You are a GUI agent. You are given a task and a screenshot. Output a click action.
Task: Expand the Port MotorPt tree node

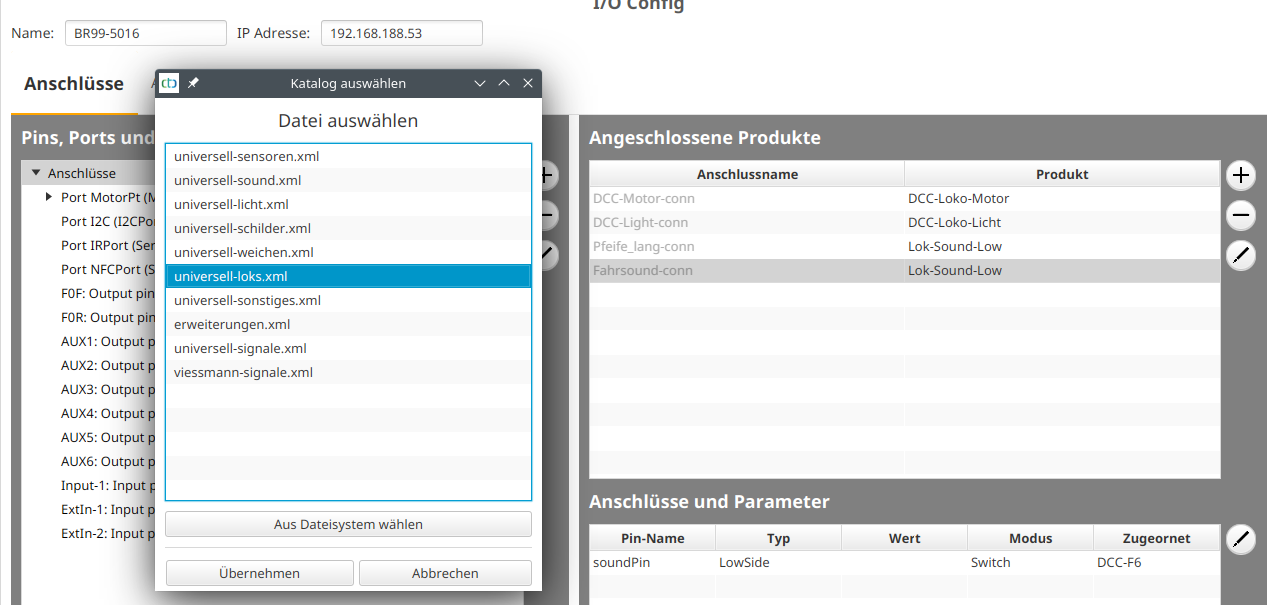[49, 197]
